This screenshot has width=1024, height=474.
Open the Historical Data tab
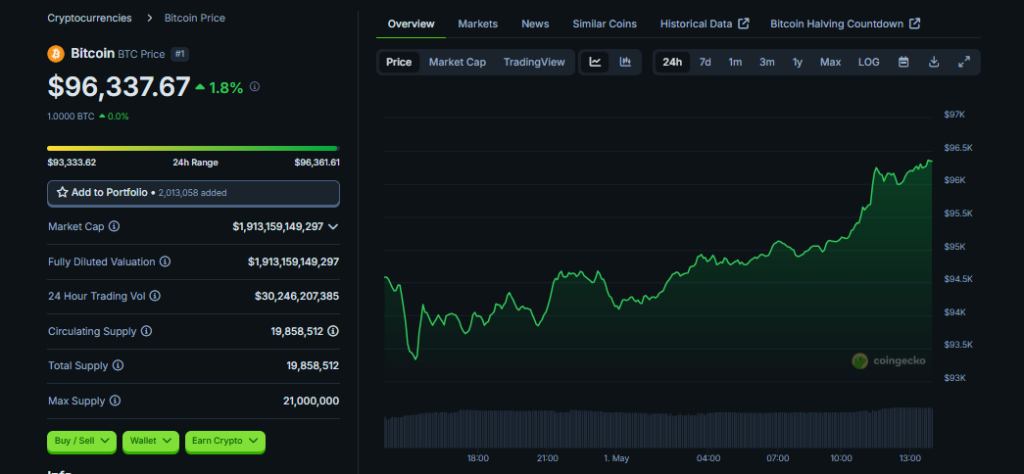[705, 24]
